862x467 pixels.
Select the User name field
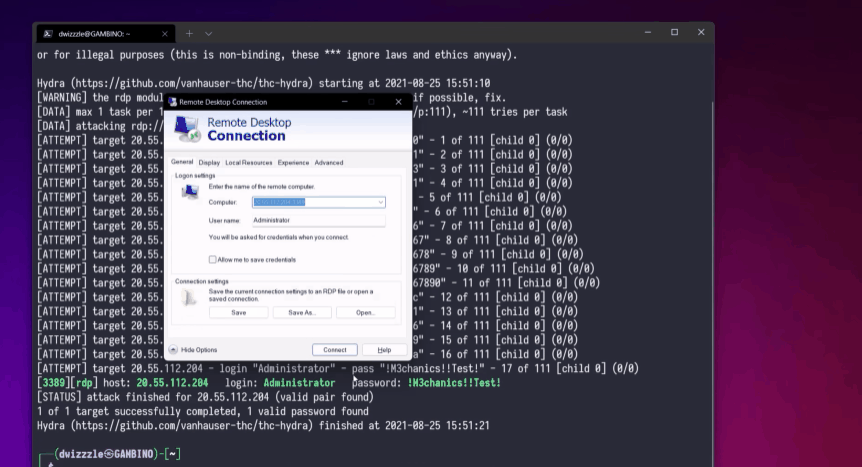click(x=319, y=220)
